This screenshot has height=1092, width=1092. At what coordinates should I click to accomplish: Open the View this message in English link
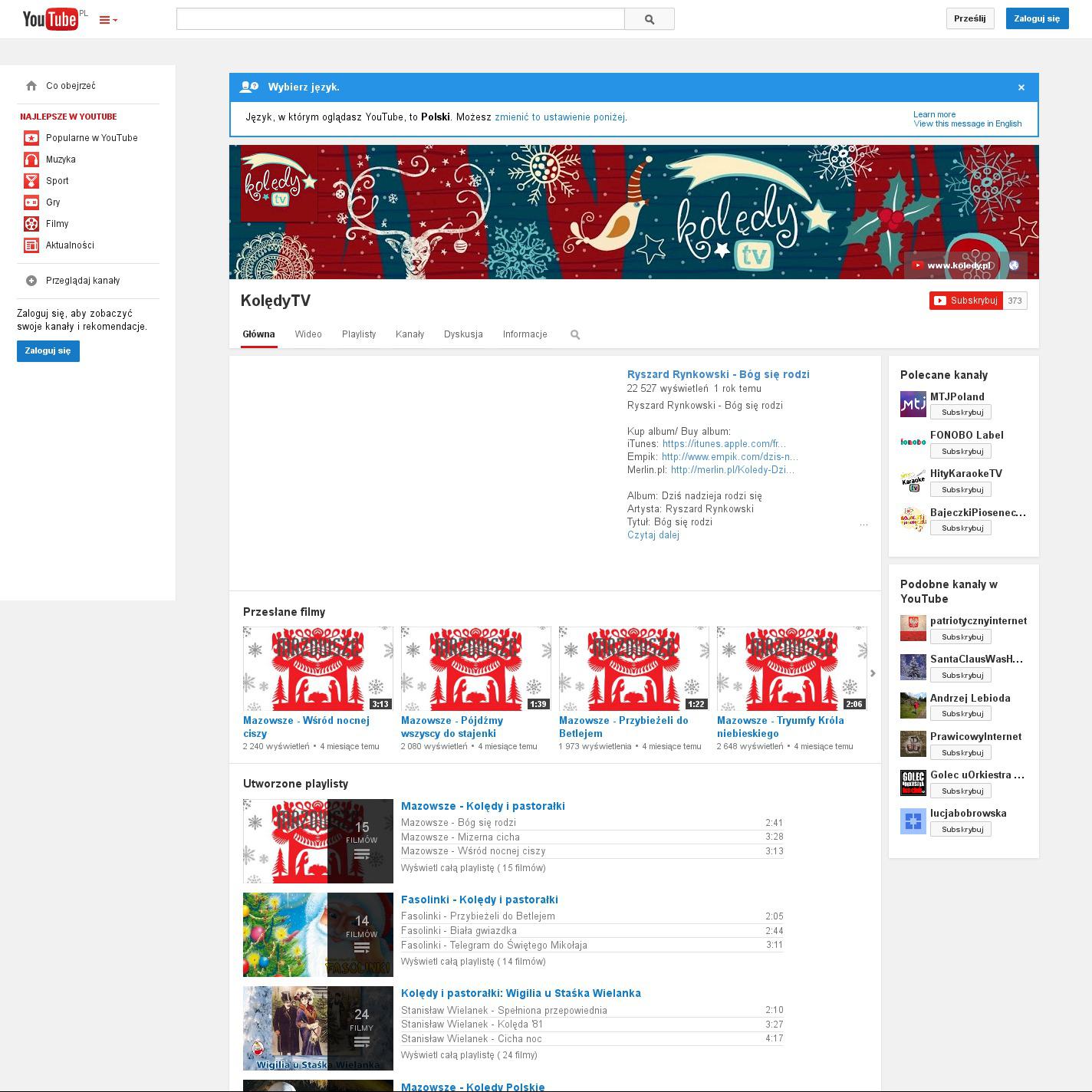[967, 123]
